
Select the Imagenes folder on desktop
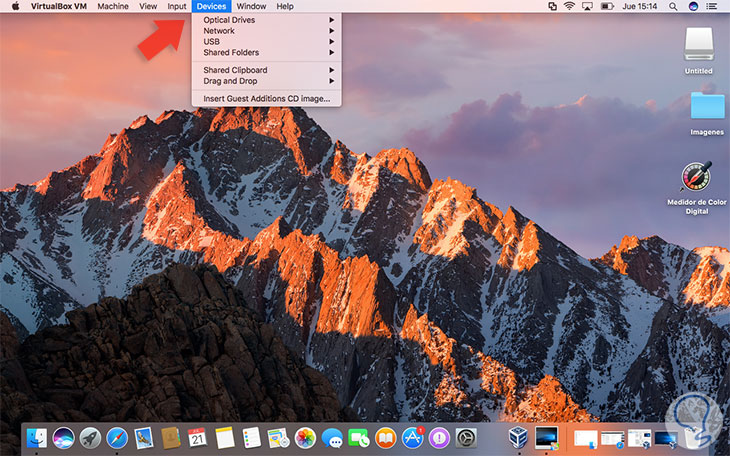[706, 106]
